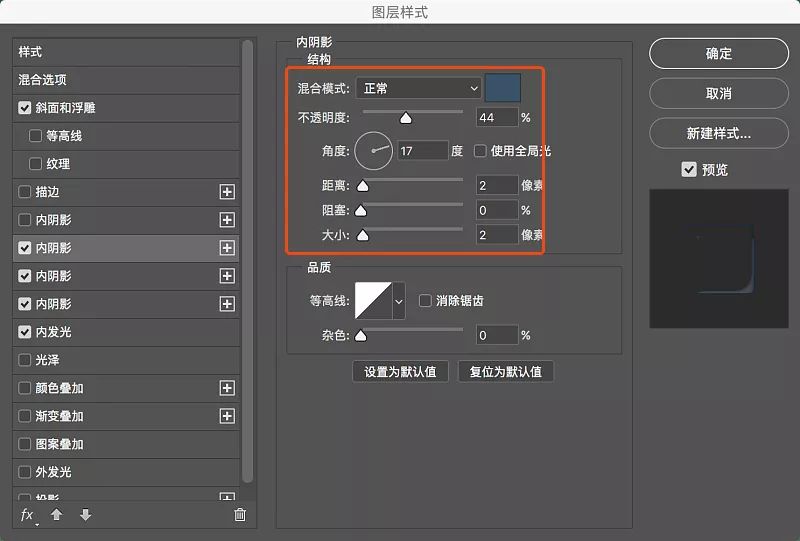The image size is (800, 541).
Task: Open the fx layer effects menu
Action: [x=28, y=515]
